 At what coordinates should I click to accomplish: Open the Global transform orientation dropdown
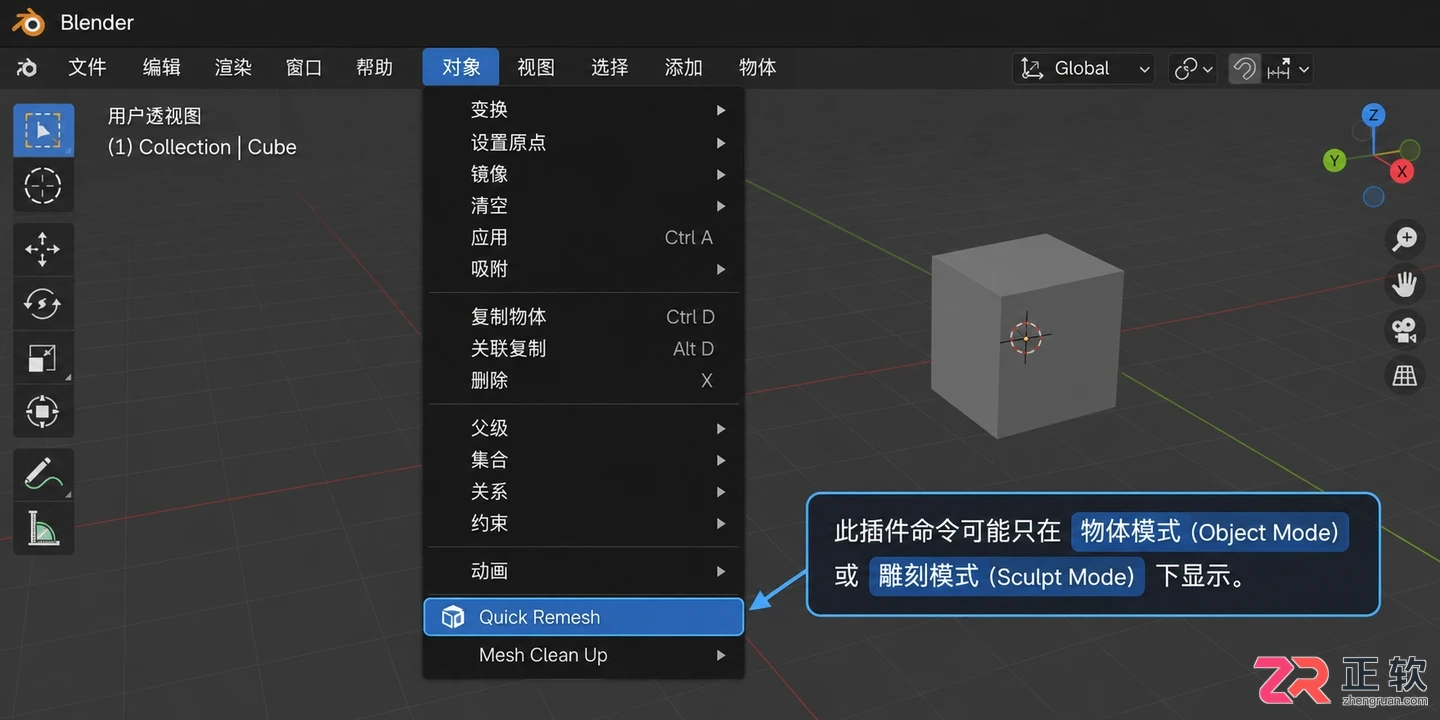tap(1084, 68)
